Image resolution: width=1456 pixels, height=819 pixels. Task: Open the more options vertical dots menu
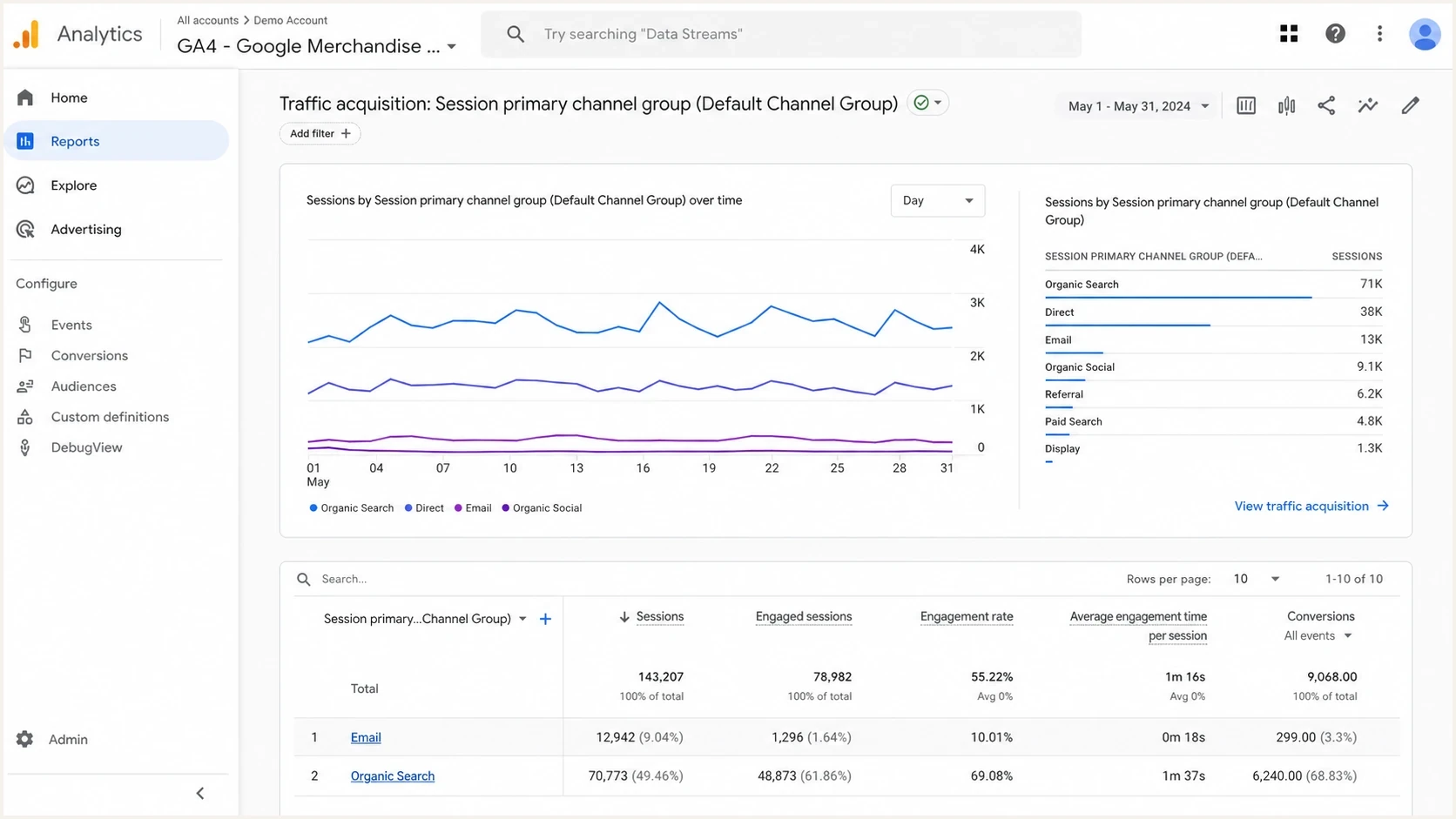pyautogui.click(x=1379, y=34)
